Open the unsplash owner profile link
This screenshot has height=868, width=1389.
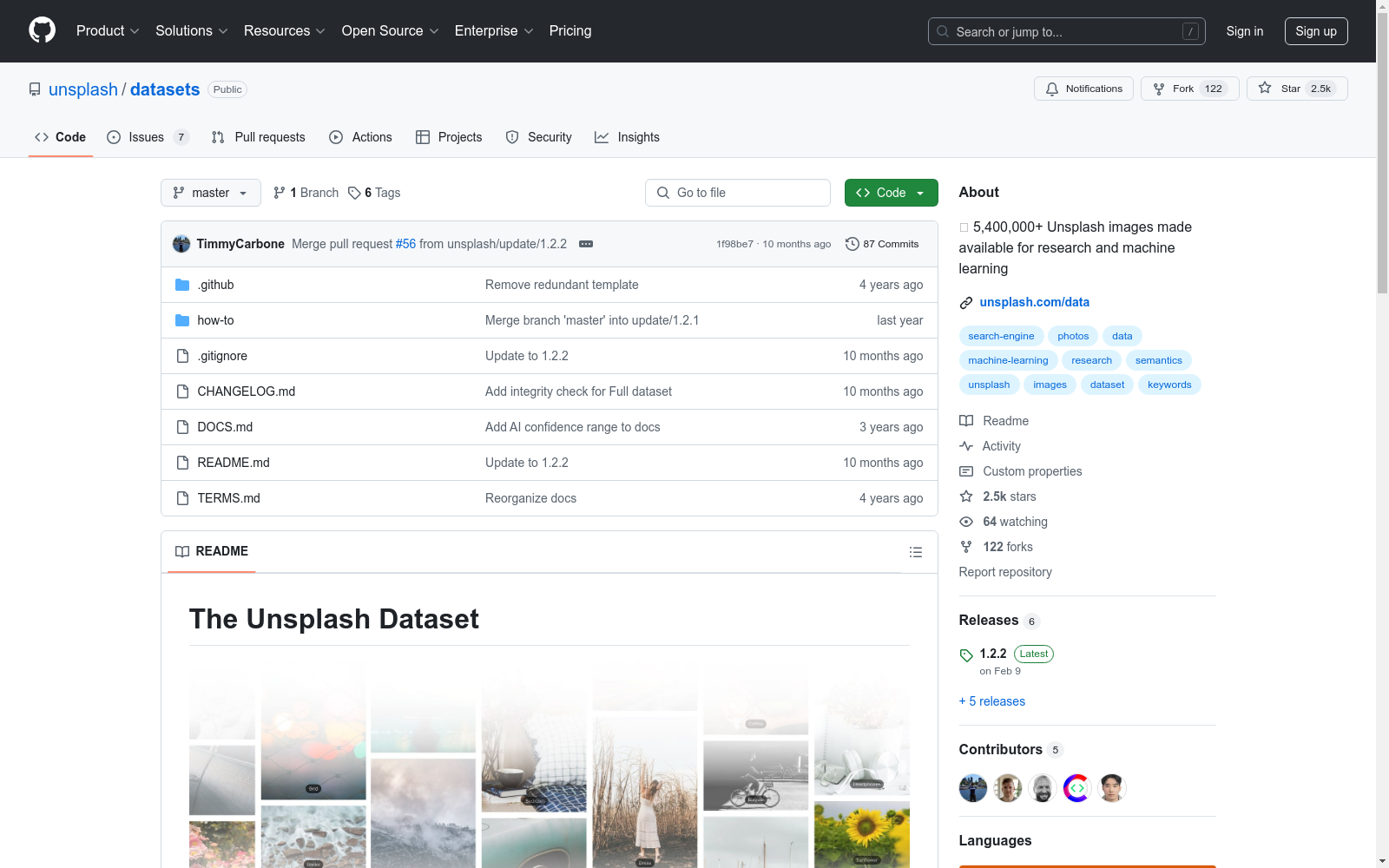83,89
